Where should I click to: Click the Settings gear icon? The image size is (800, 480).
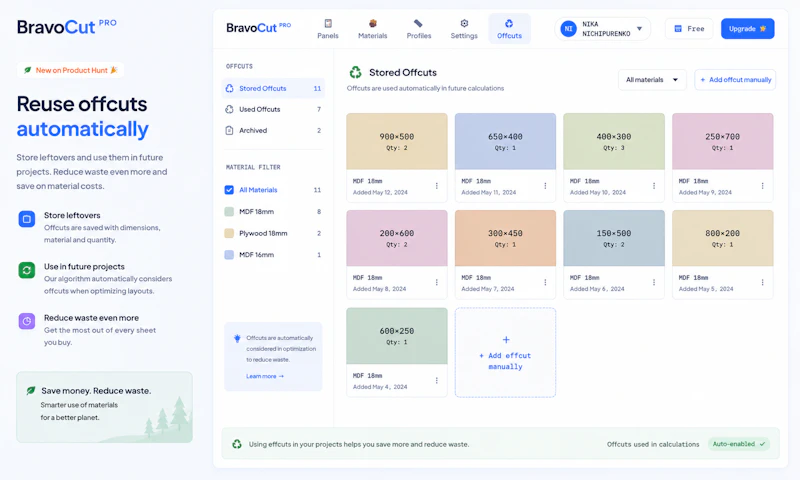click(464, 23)
